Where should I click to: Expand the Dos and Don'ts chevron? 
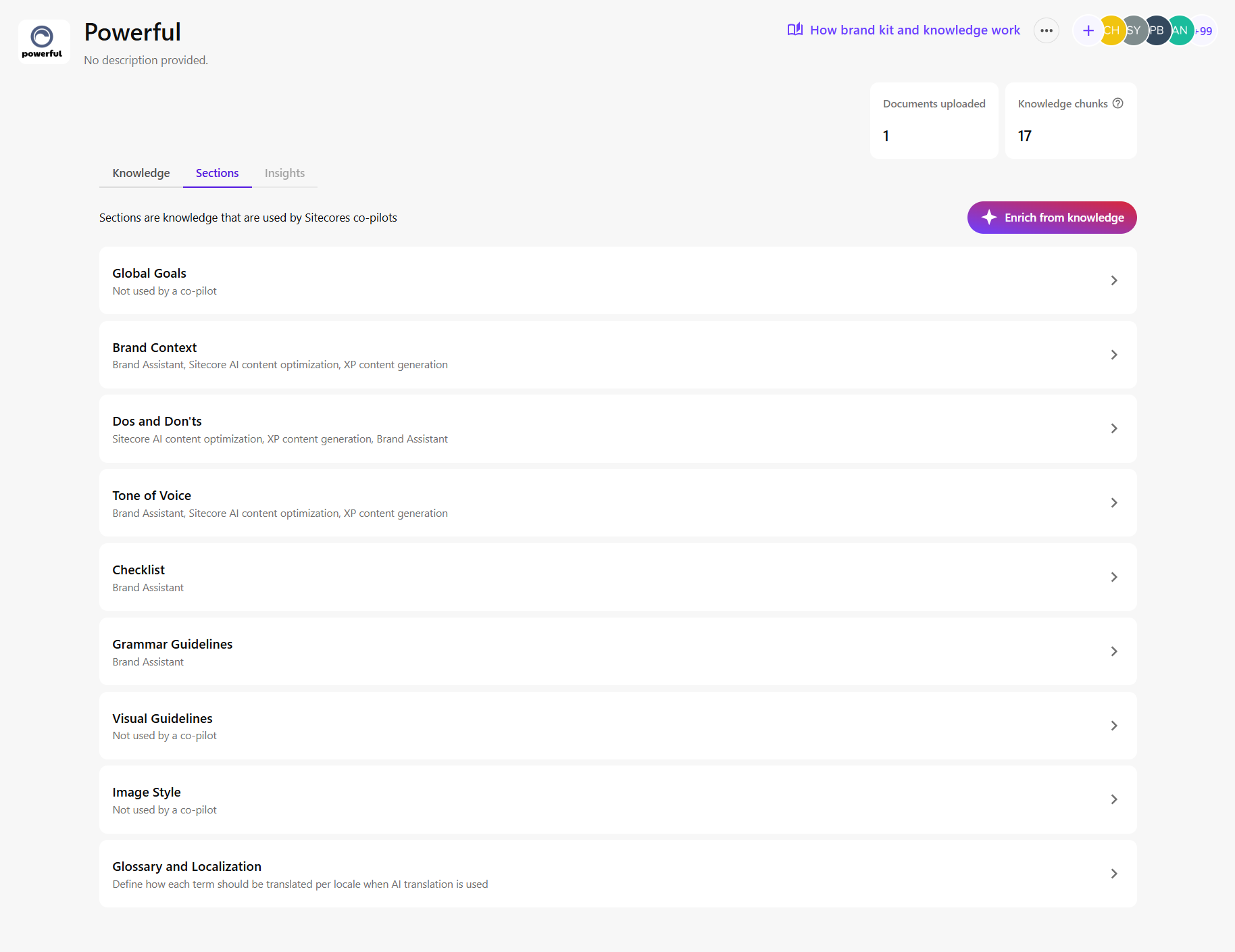pos(1114,428)
